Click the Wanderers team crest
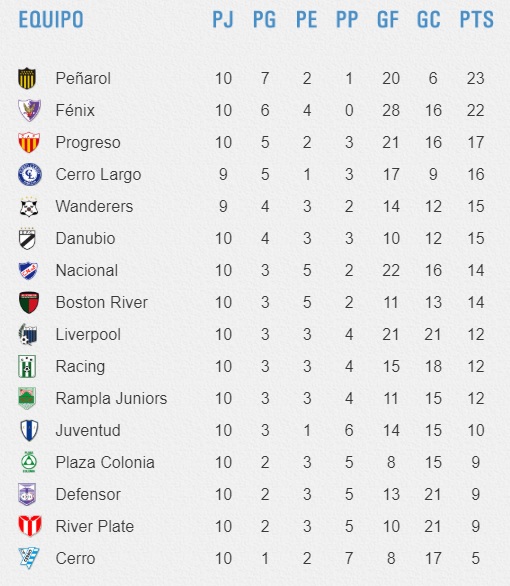This screenshot has height=586, width=510. tap(29, 207)
